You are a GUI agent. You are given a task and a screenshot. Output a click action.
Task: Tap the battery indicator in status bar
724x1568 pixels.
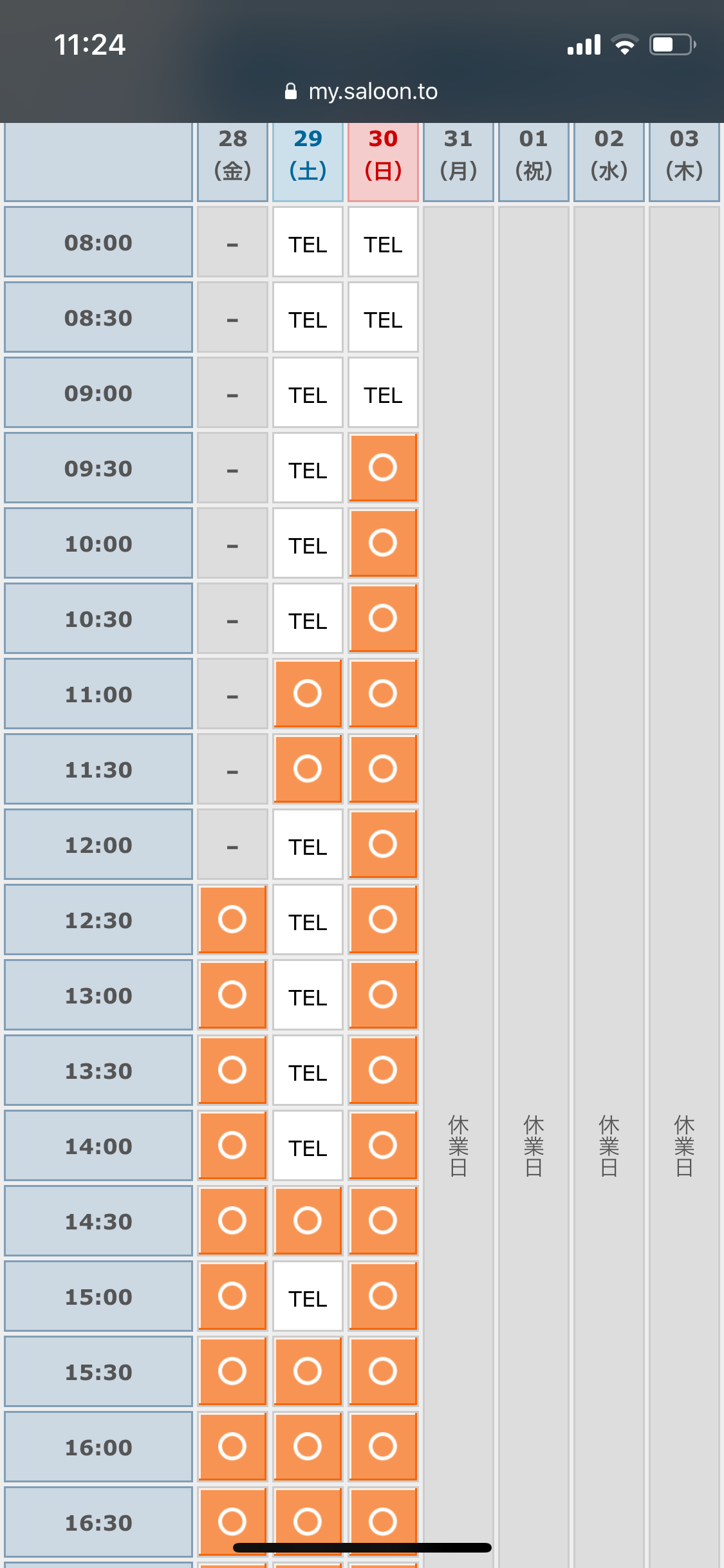pos(673,44)
